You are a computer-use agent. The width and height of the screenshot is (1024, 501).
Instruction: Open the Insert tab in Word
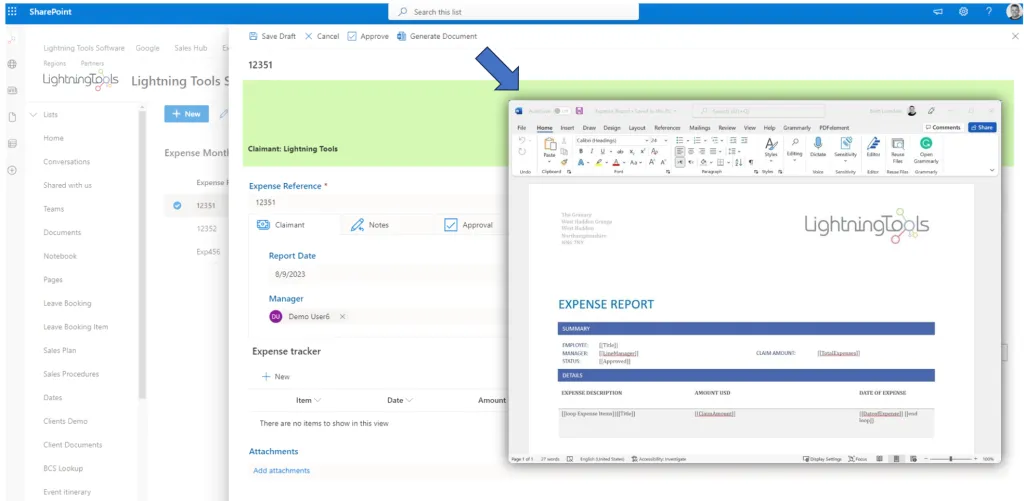[567, 128]
